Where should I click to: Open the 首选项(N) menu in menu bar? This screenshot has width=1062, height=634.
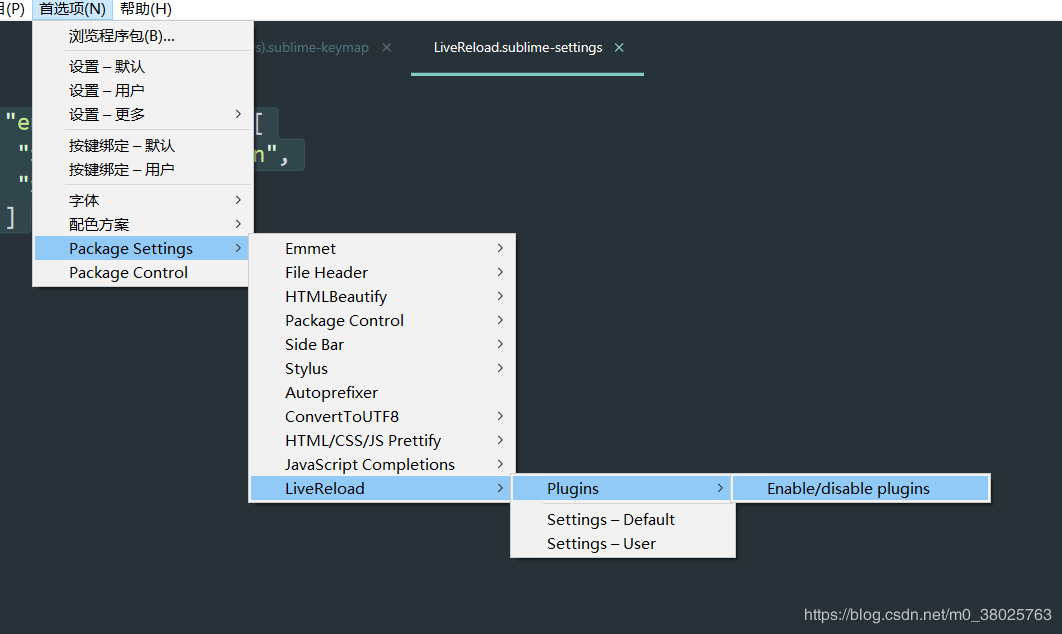tap(72, 9)
